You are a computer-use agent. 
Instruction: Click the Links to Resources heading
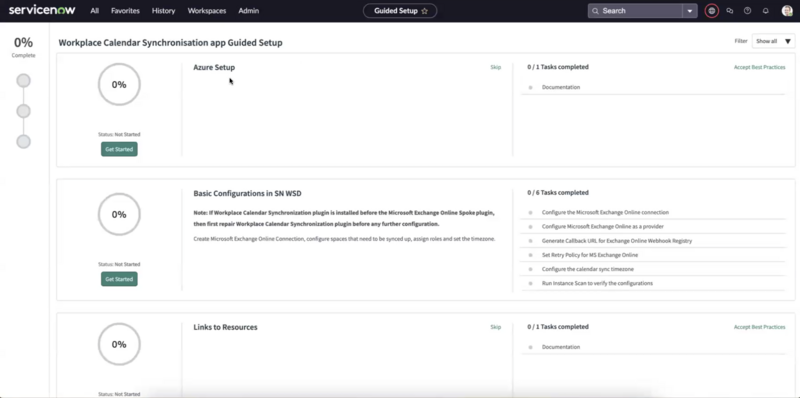coord(225,327)
